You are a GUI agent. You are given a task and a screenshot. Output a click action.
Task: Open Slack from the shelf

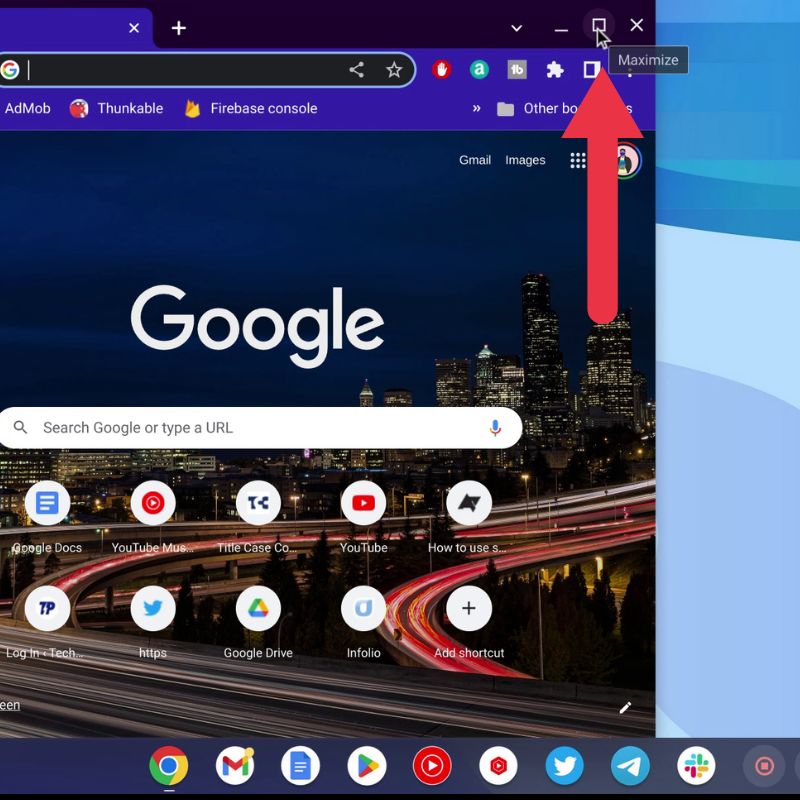696,766
